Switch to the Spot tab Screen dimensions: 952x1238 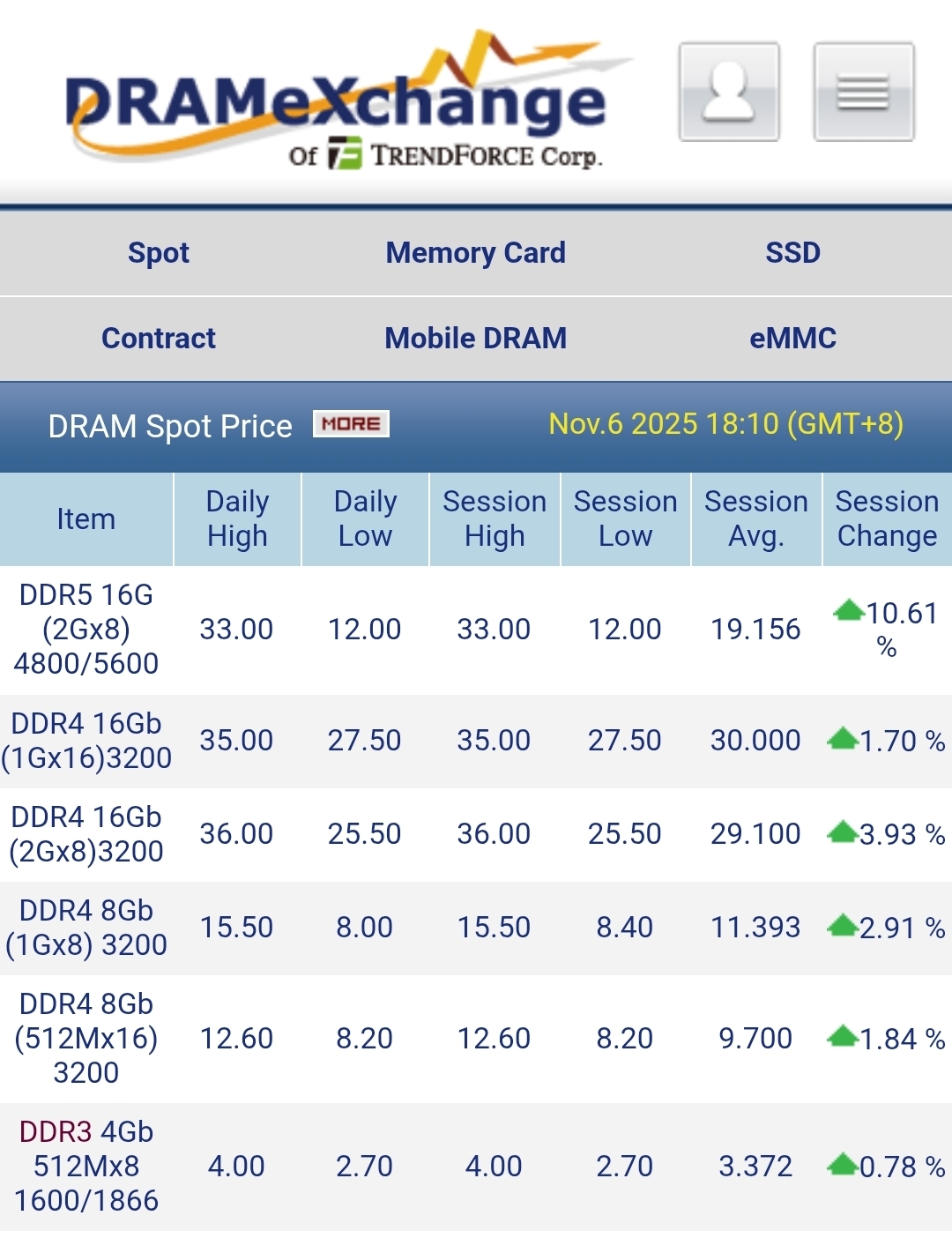point(159,253)
